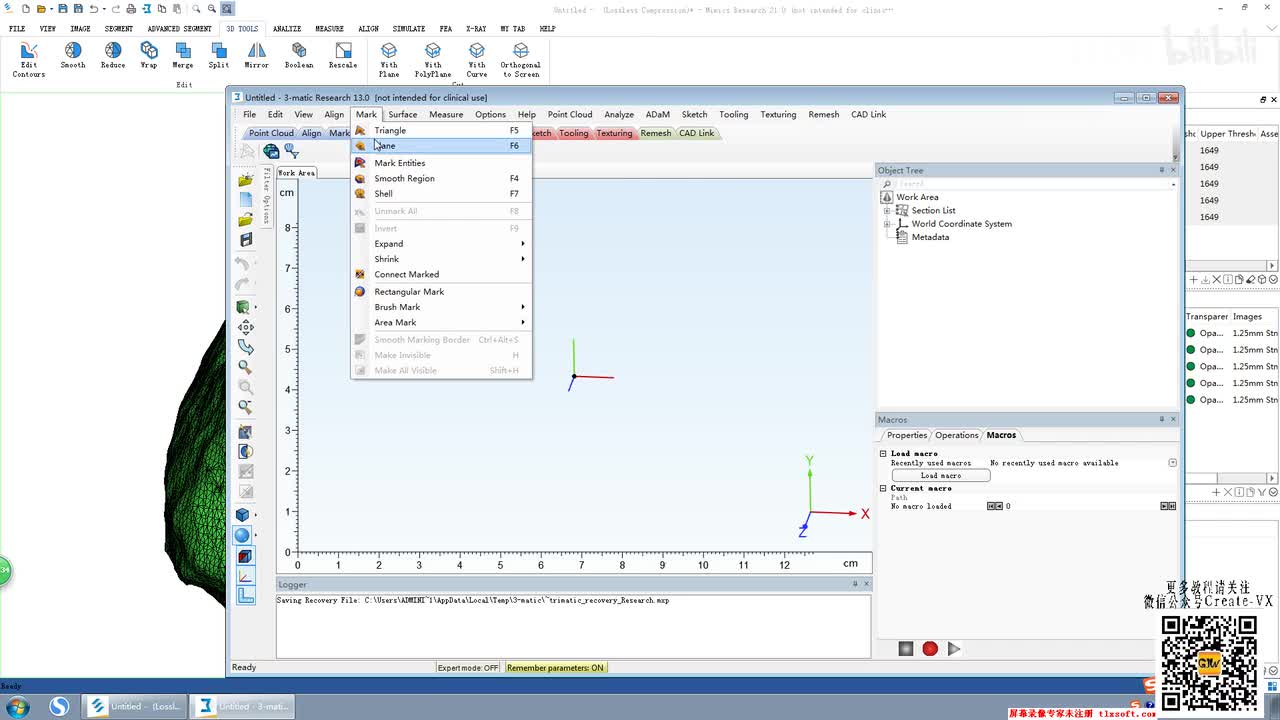Expand the World Coordinate System node
The width and height of the screenshot is (1280, 720).
(x=887, y=224)
